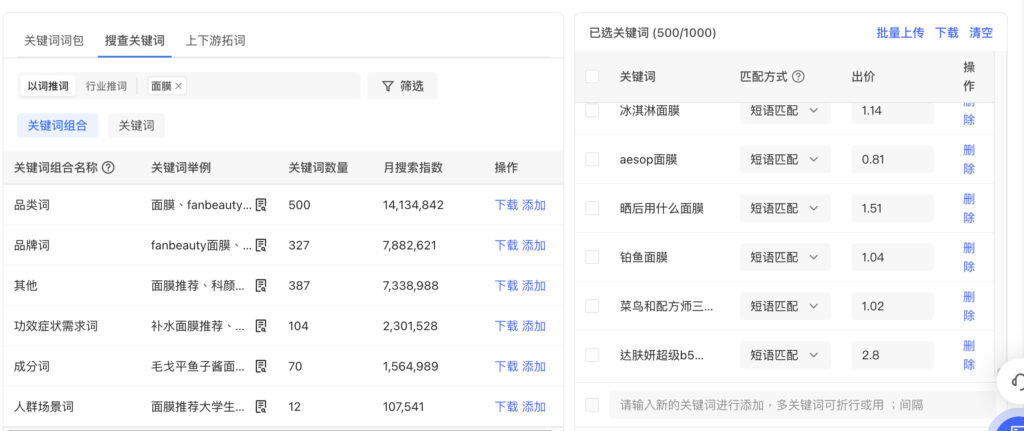This screenshot has width=1024, height=431.
Task: Click 批量上传 link
Action: point(900,33)
